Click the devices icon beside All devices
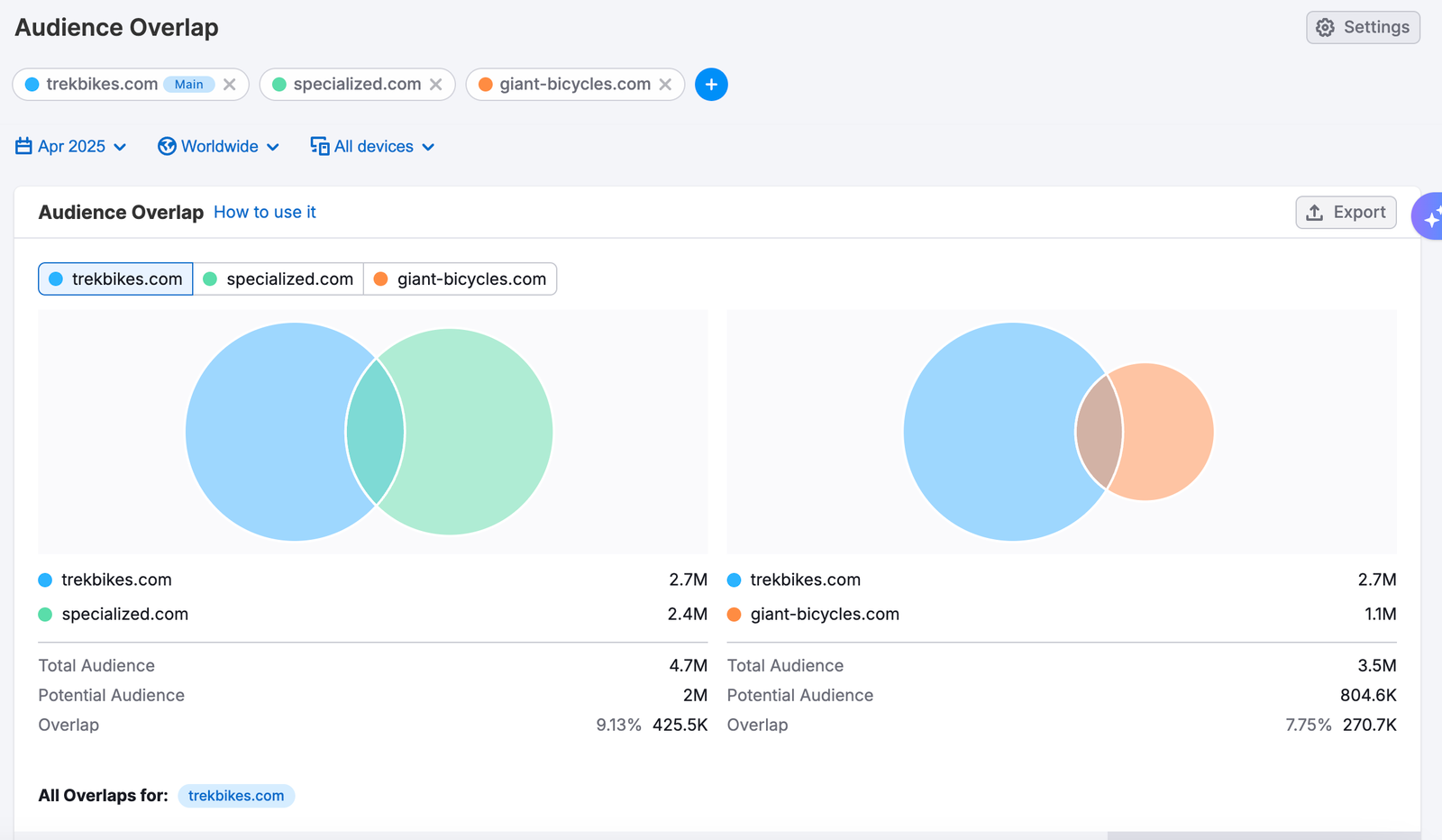This screenshot has width=1442, height=840. point(319,146)
